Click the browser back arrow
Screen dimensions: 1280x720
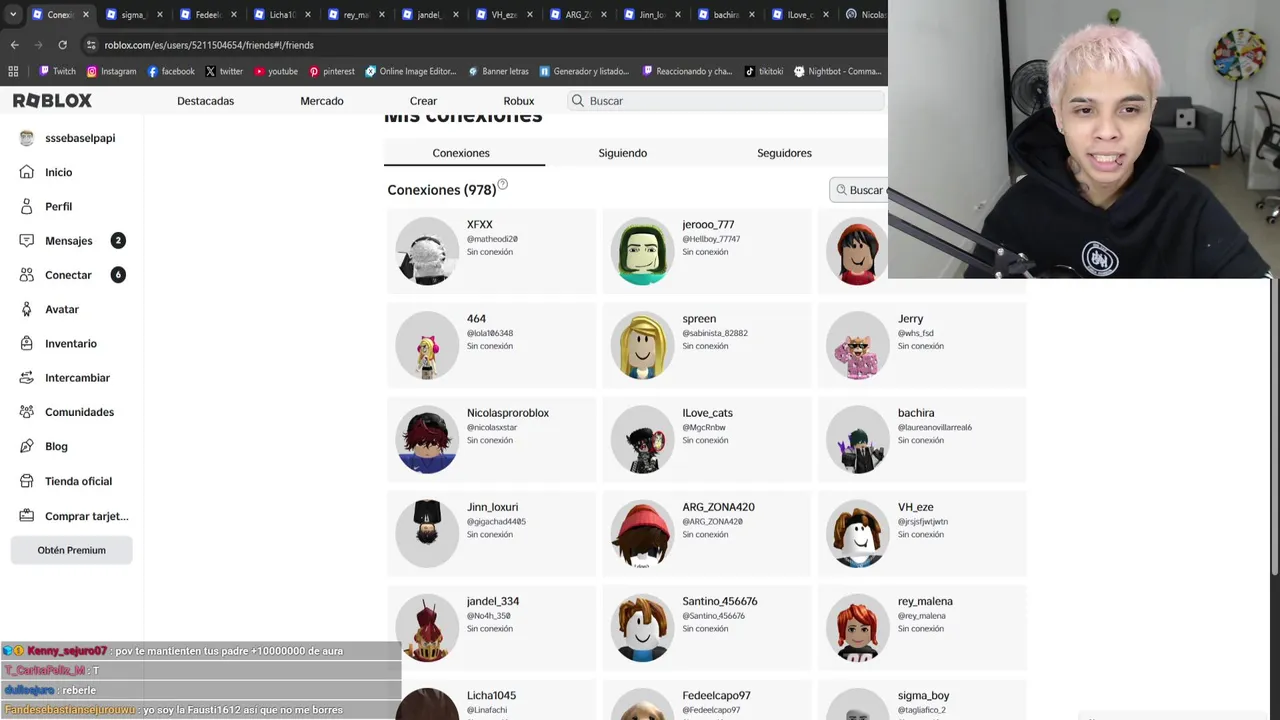[x=14, y=45]
